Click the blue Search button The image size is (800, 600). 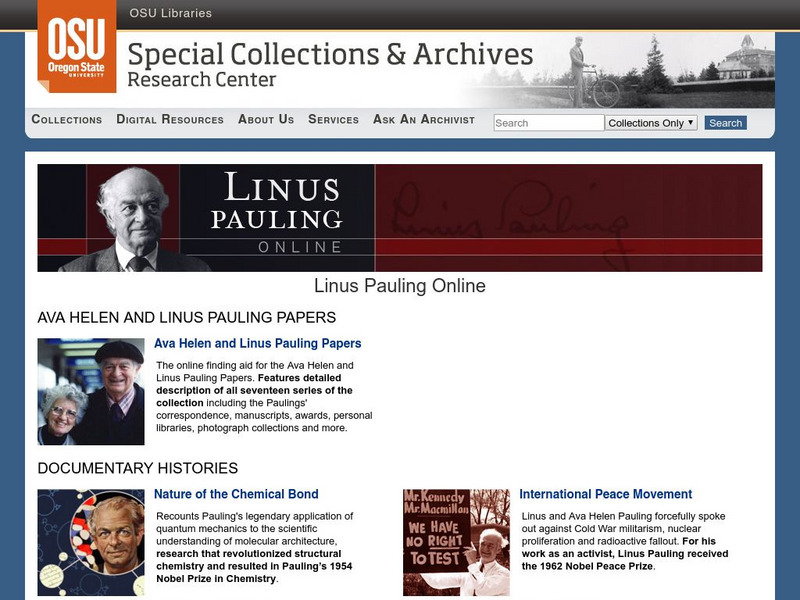click(x=726, y=123)
